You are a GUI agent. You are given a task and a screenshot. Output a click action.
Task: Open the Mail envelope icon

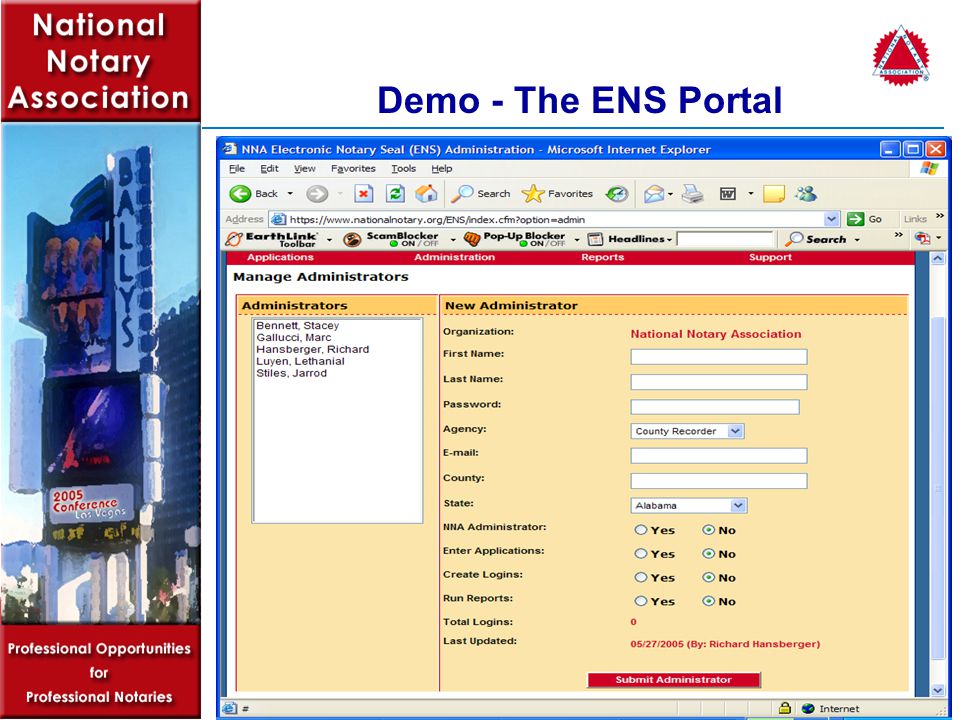click(x=654, y=194)
